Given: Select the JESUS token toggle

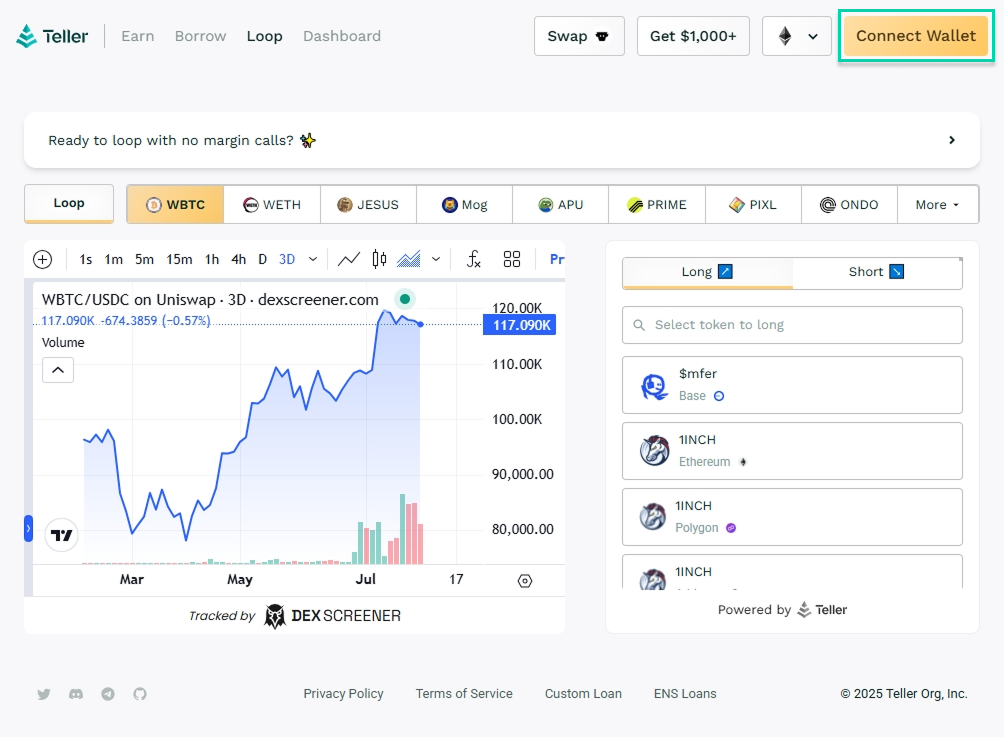Looking at the screenshot, I should tap(368, 205).
